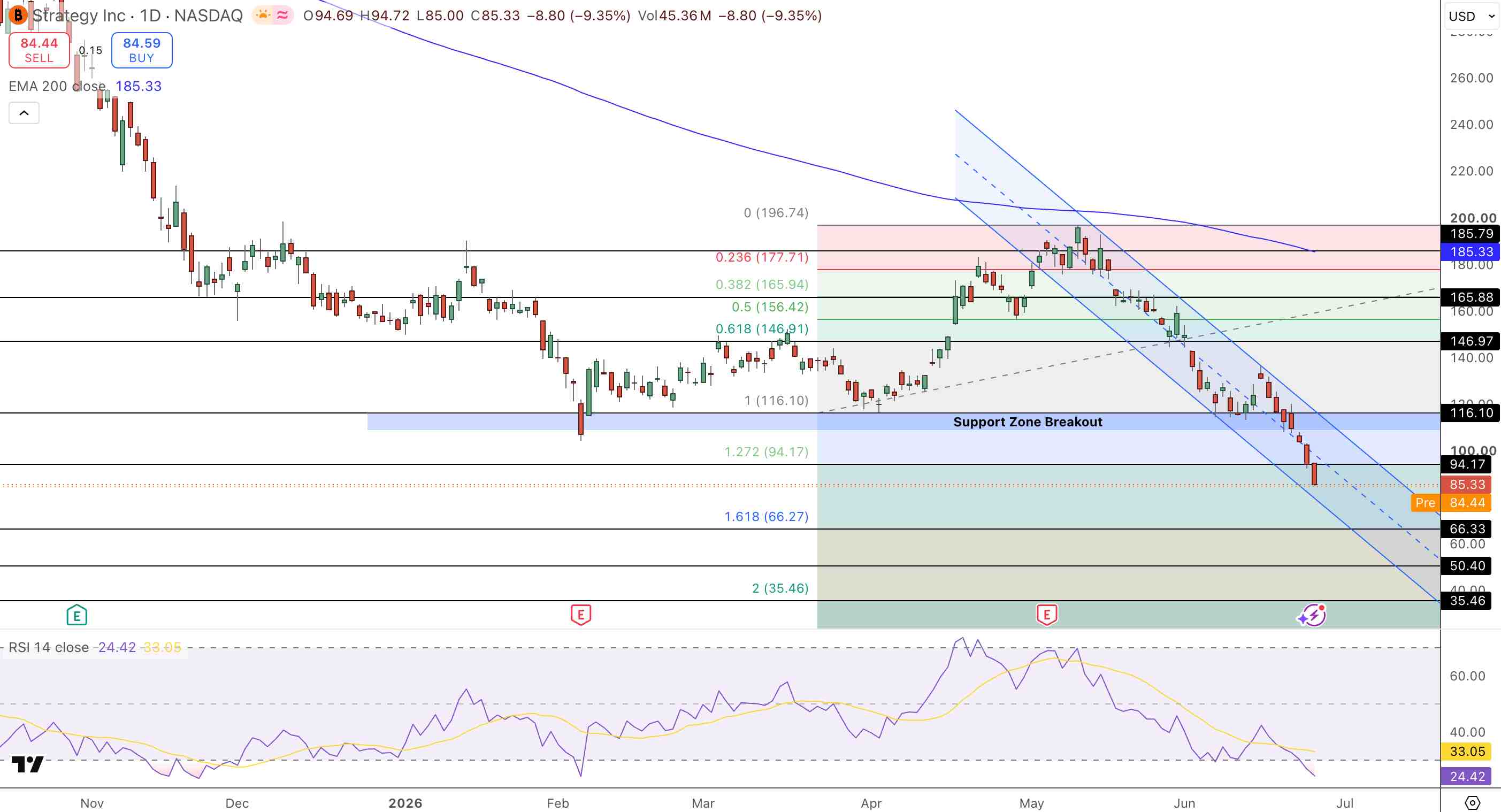The image size is (1501, 812).
Task: Select the RSI 14 close indicator label
Action: [49, 647]
